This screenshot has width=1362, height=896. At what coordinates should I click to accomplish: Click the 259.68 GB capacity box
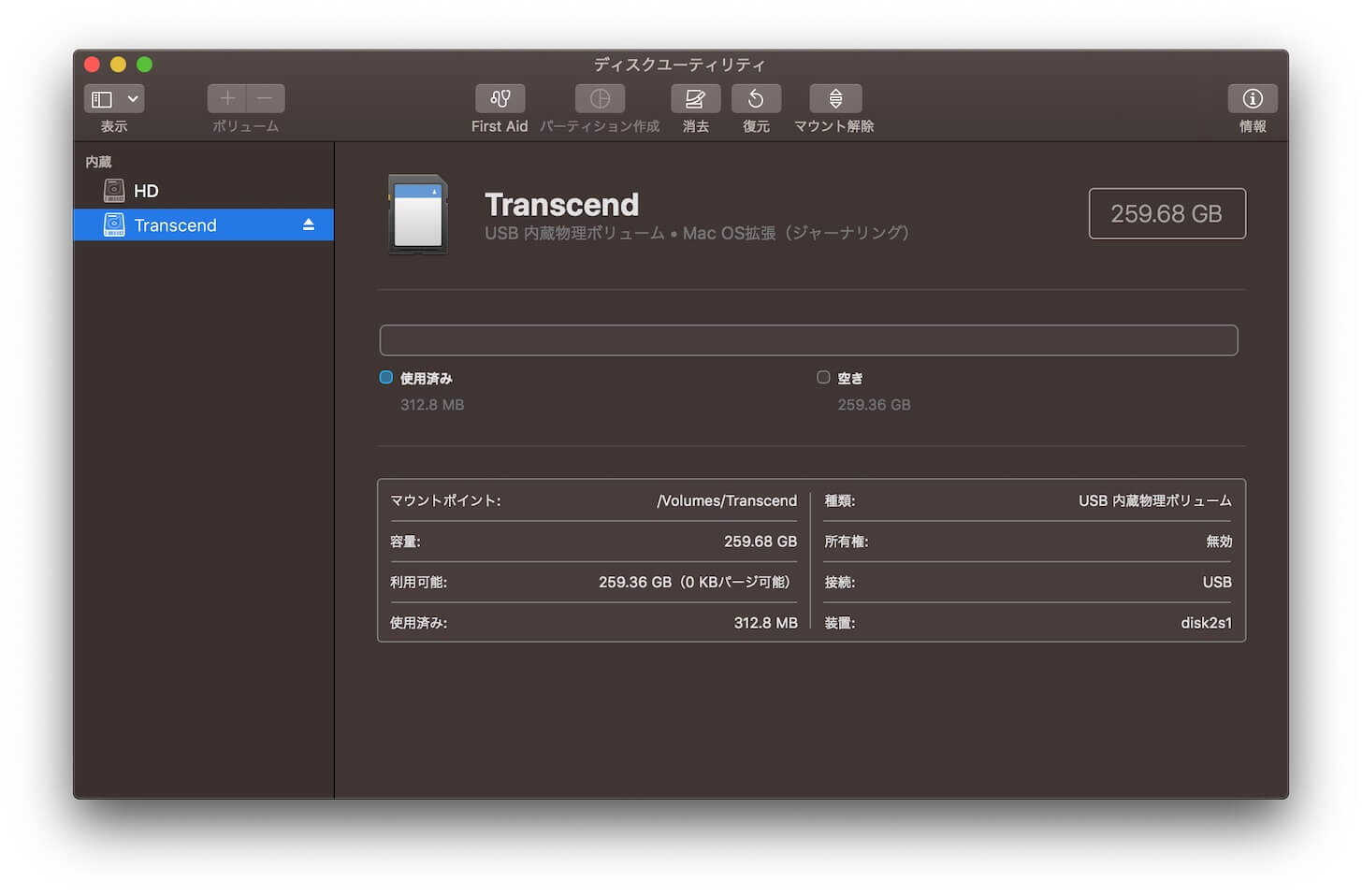click(1166, 213)
